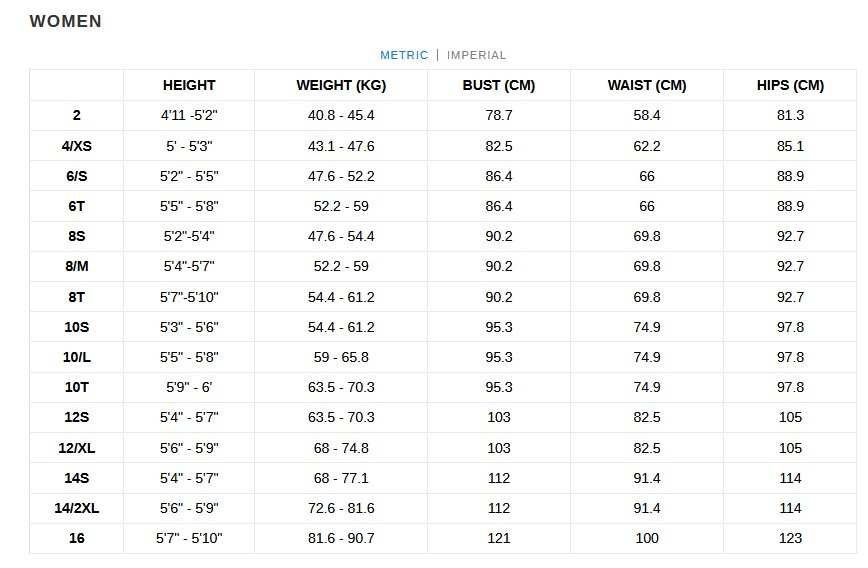
Task: Click the Women section heading
Action: click(x=66, y=21)
